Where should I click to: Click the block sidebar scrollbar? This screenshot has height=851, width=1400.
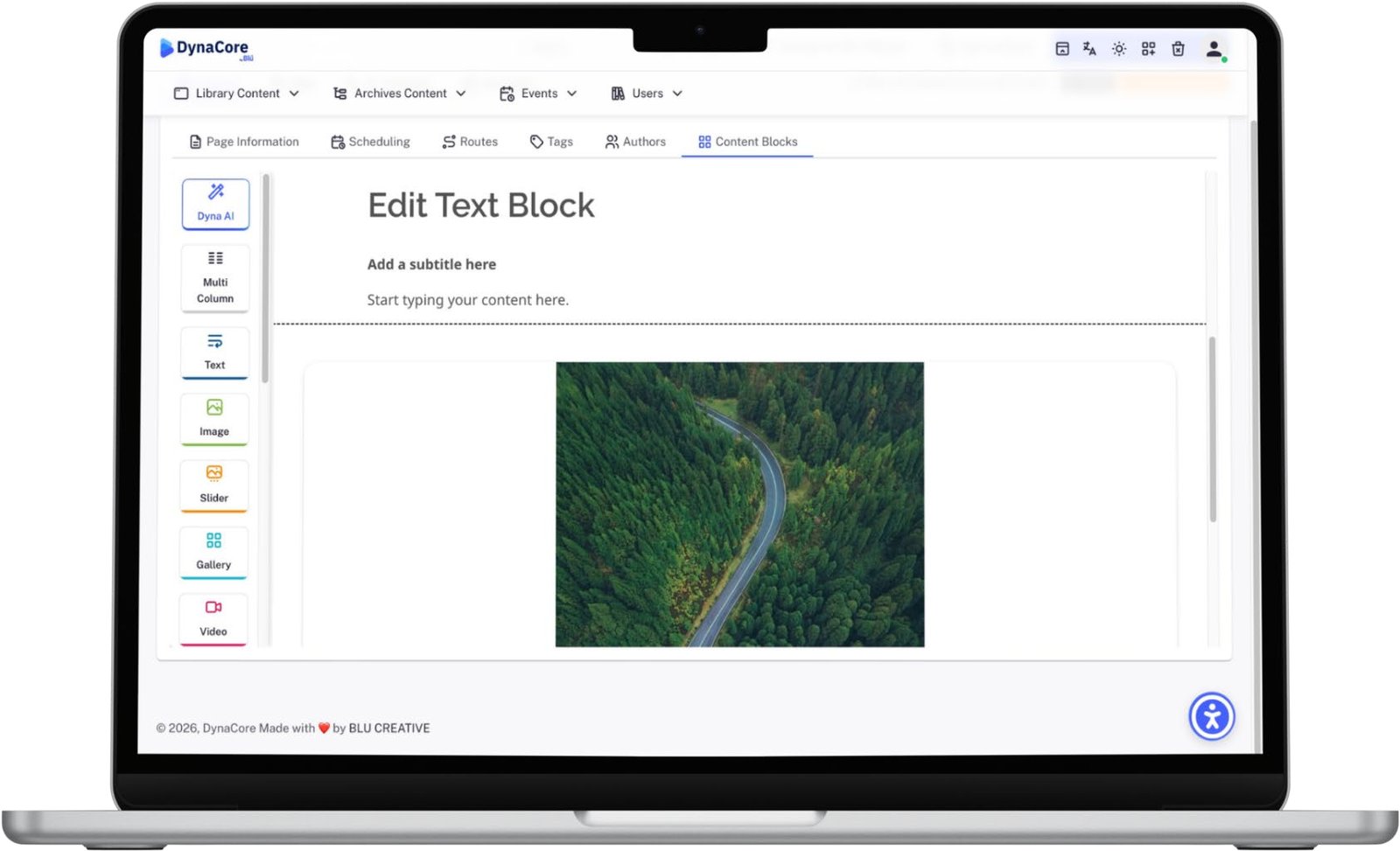point(265,278)
